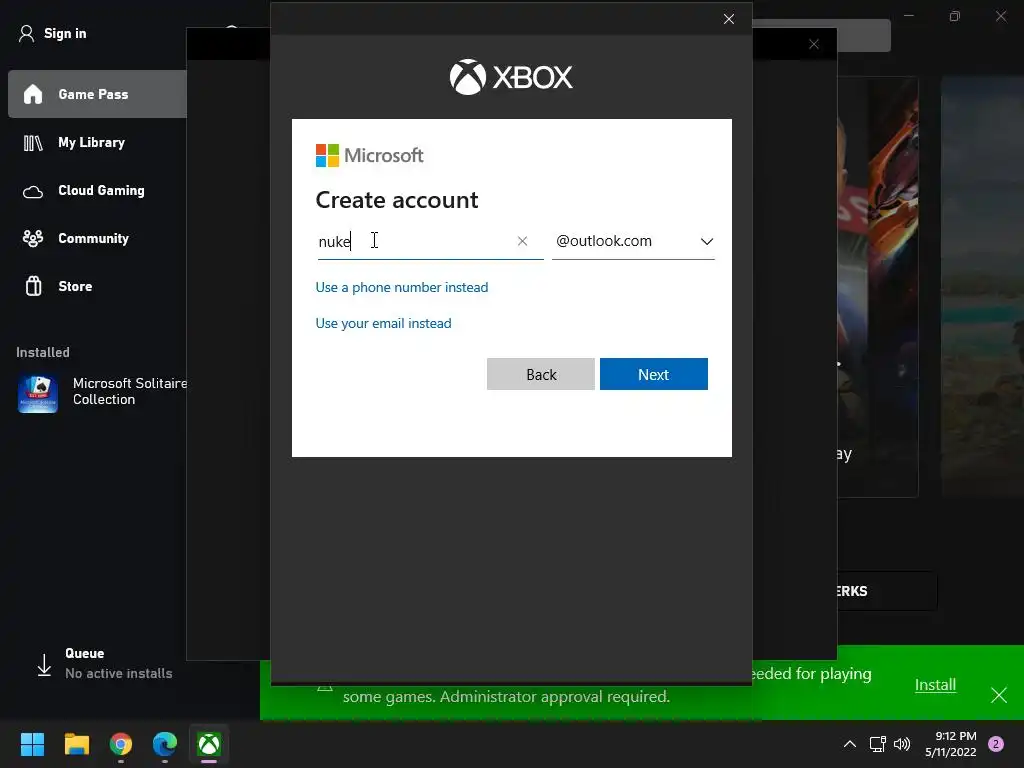
Task: Open Google Chrome from taskbar
Action: (x=121, y=744)
